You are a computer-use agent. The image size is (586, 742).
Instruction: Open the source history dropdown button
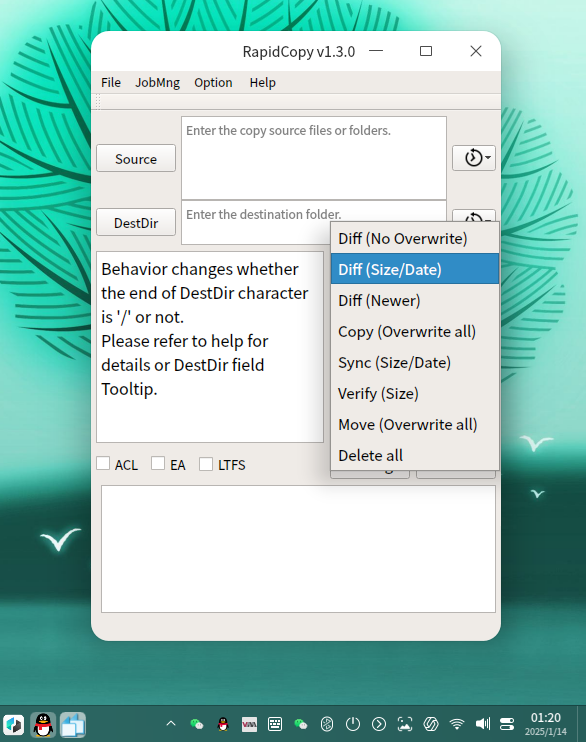[x=474, y=158]
